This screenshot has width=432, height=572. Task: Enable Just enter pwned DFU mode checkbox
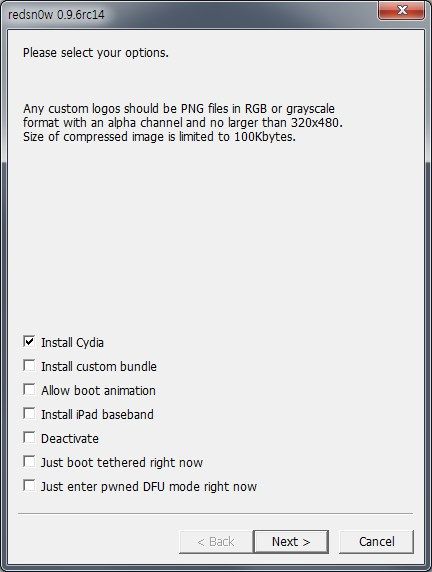pyautogui.click(x=29, y=486)
